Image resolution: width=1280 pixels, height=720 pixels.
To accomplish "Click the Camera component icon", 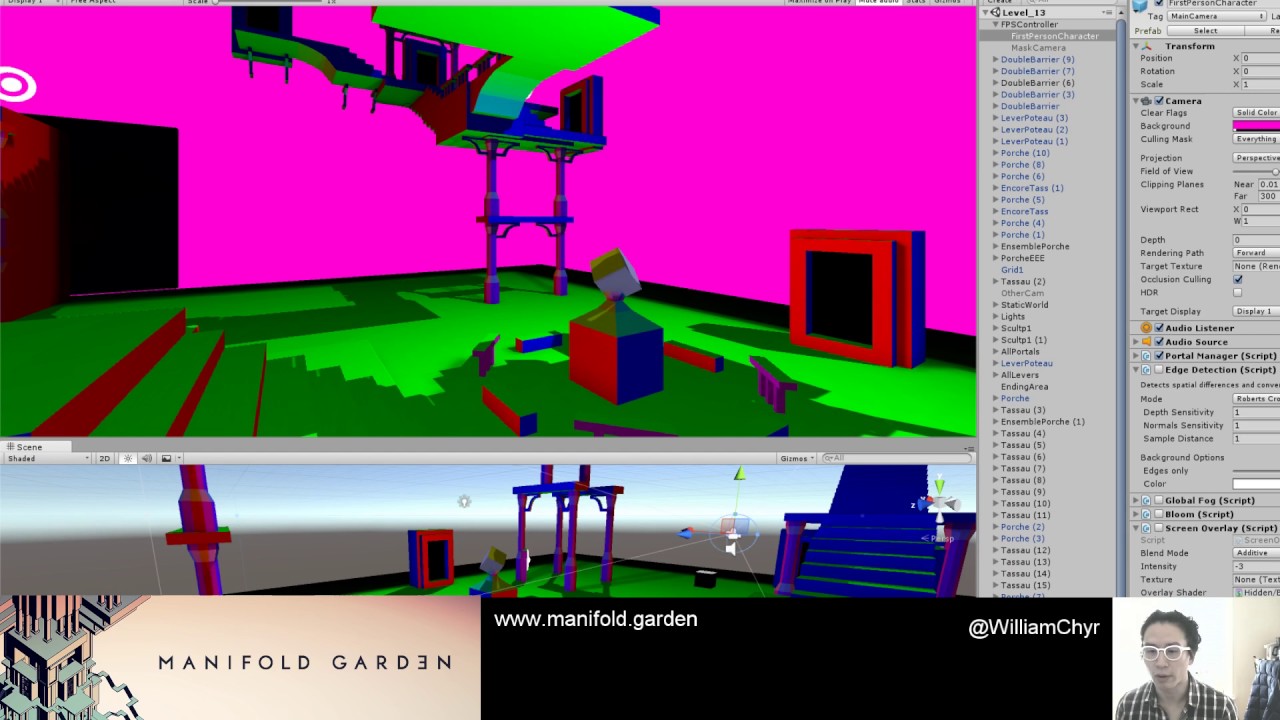I will [x=1146, y=101].
